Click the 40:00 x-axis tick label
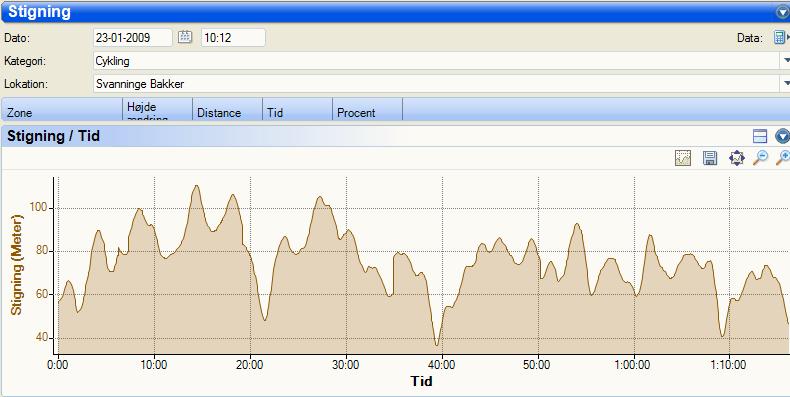Viewport: 790px width, 397px height. (x=442, y=364)
